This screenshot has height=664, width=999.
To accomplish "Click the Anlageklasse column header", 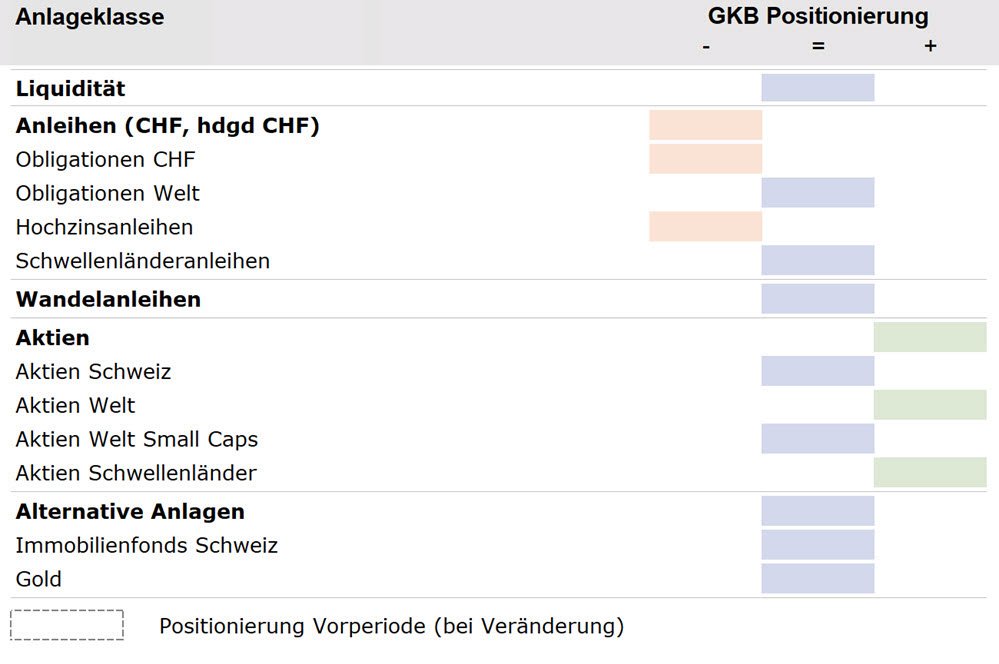I will click(90, 17).
